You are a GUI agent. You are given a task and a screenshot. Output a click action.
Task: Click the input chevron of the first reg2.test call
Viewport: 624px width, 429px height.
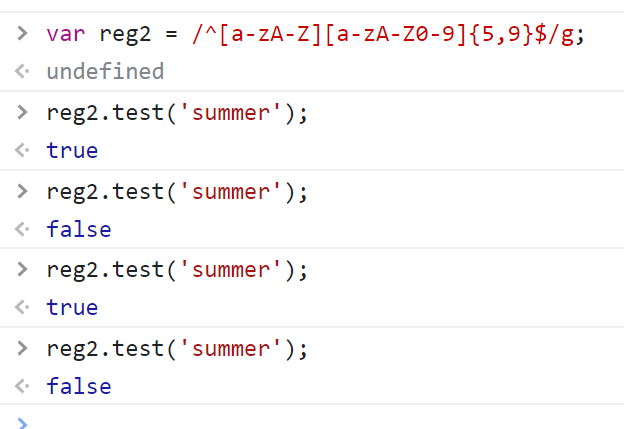(22, 112)
